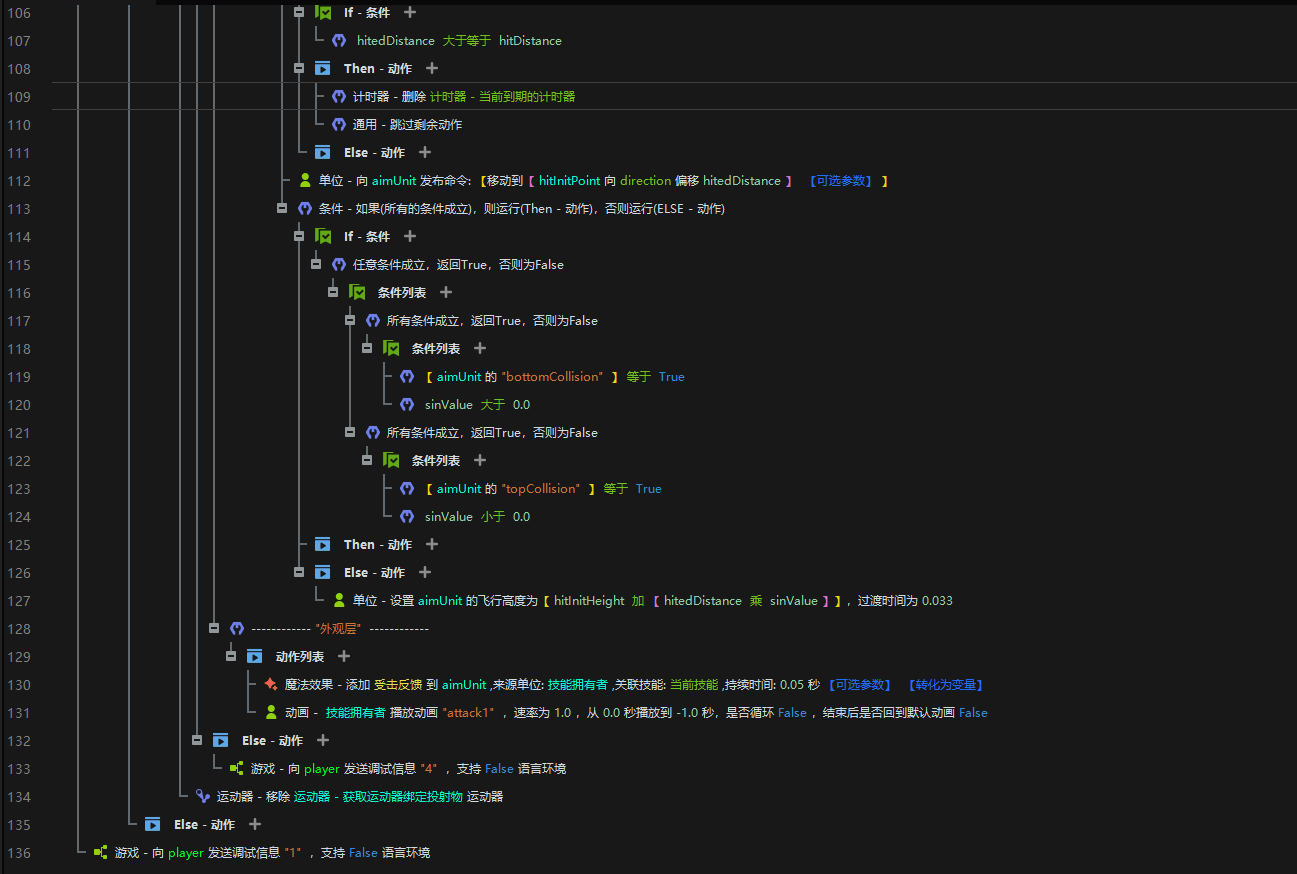Select the "外观层" comment icon on line 128
1297x874 pixels.
coord(237,629)
